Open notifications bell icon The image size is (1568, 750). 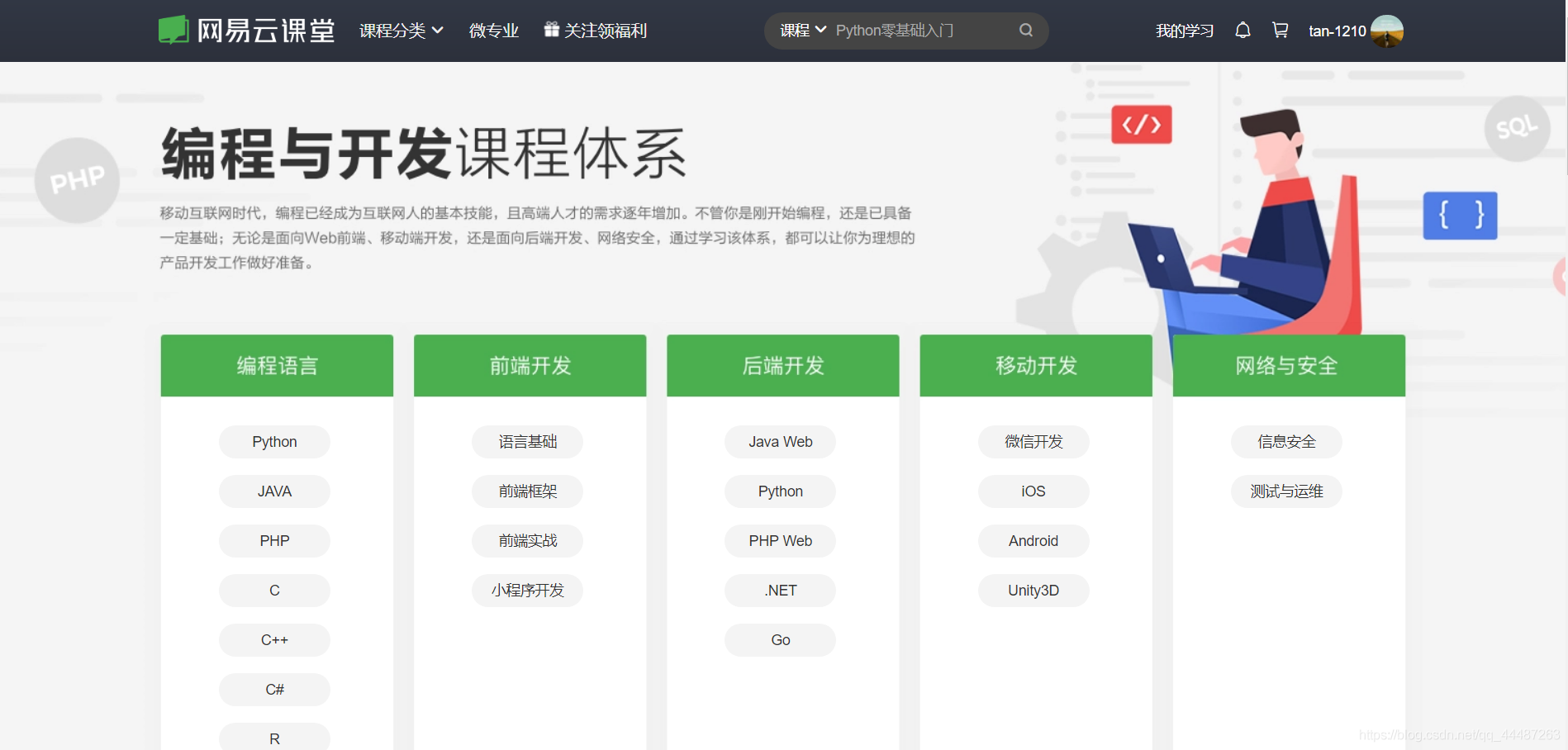pyautogui.click(x=1243, y=31)
